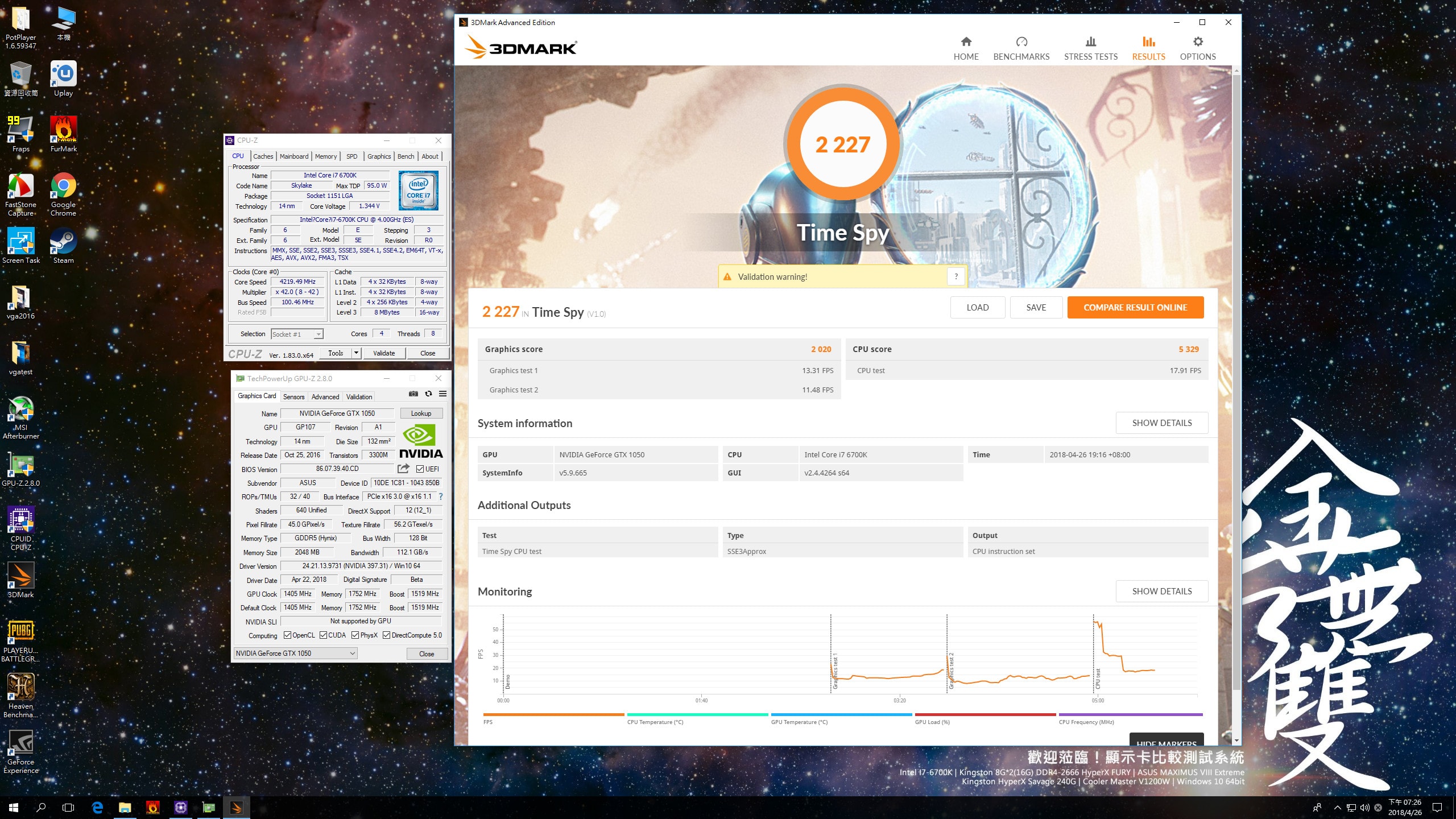Open the 3DMark desktop shortcut
This screenshot has height=819, width=1456.
(x=20, y=580)
